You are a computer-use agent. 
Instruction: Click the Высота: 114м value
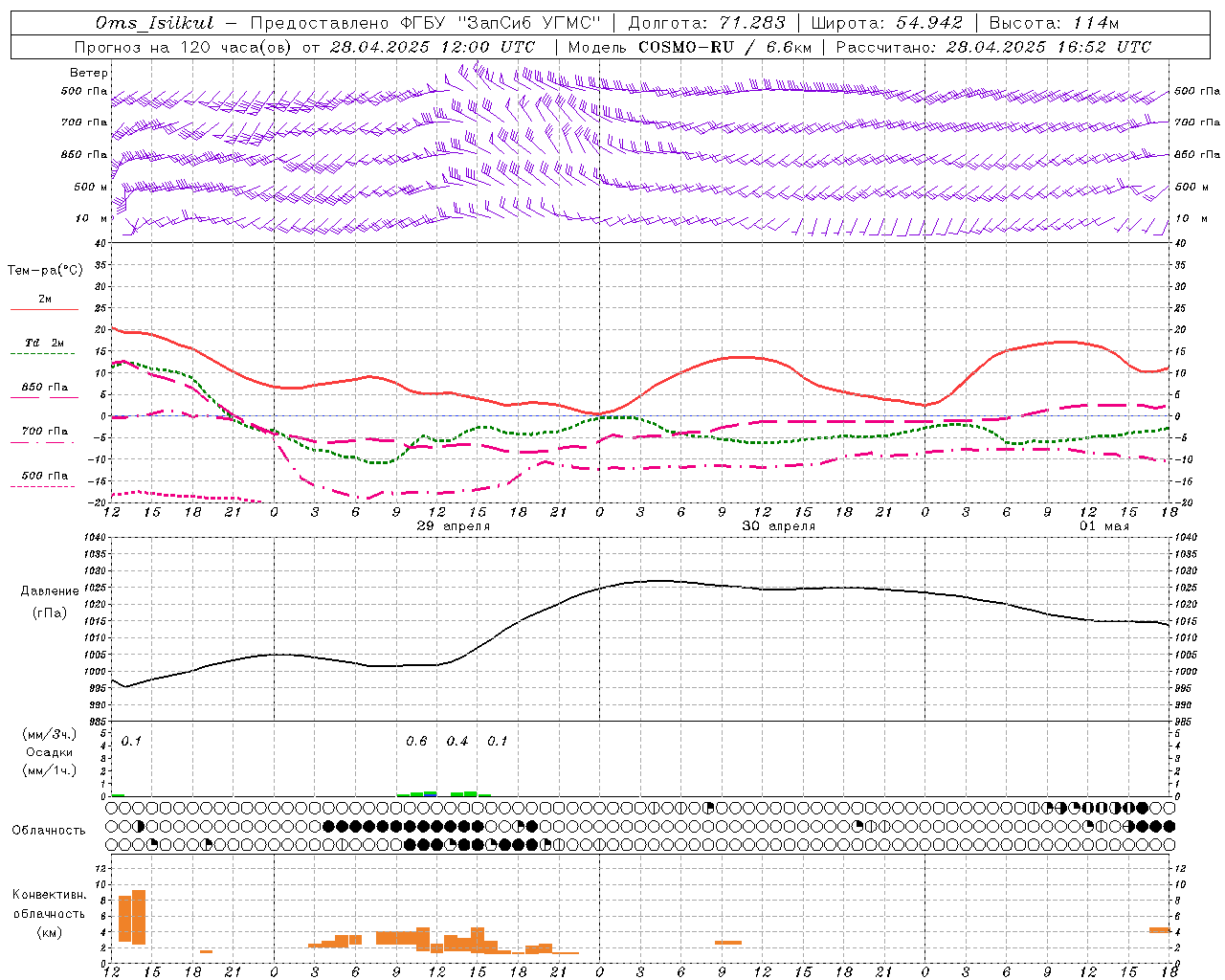[1054, 23]
